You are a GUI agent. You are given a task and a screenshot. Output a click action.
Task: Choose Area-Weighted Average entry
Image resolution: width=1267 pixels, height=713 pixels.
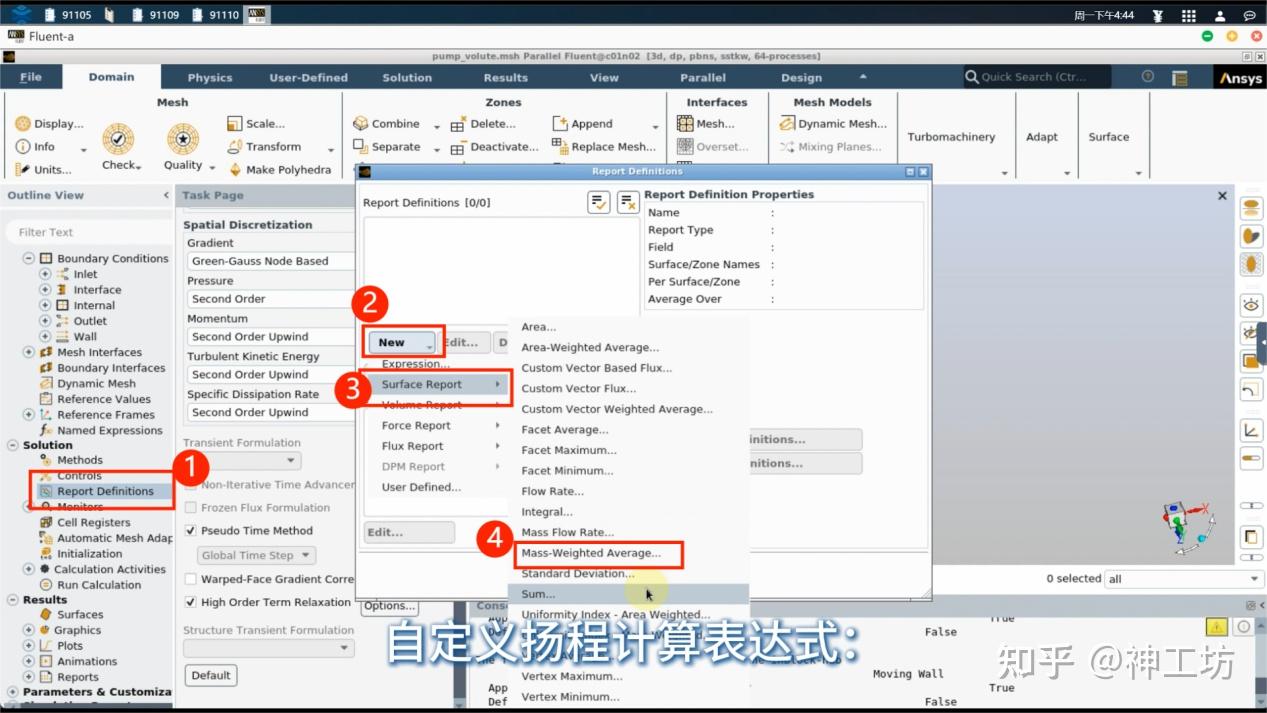click(590, 348)
